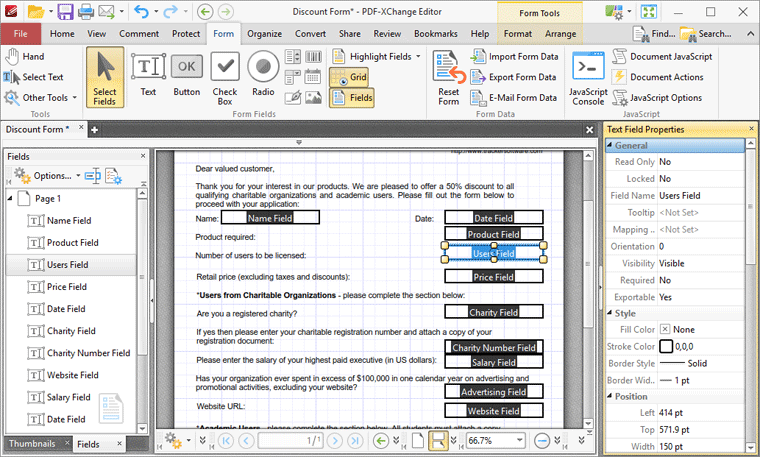Viewport: 760px width, 457px height.
Task: Click the signature field pen icon
Action: [x=293, y=97]
